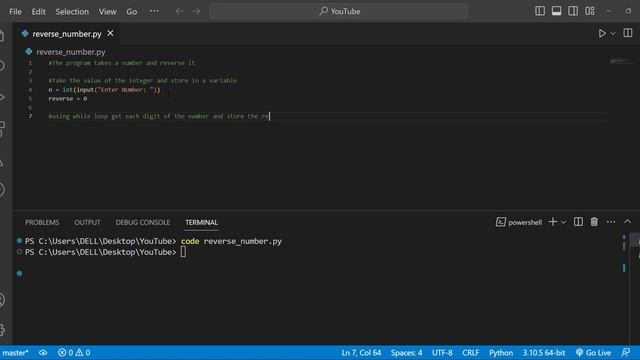Click the code reverse_number.py terminal command
Screen dimensions: 640x360
point(231,241)
